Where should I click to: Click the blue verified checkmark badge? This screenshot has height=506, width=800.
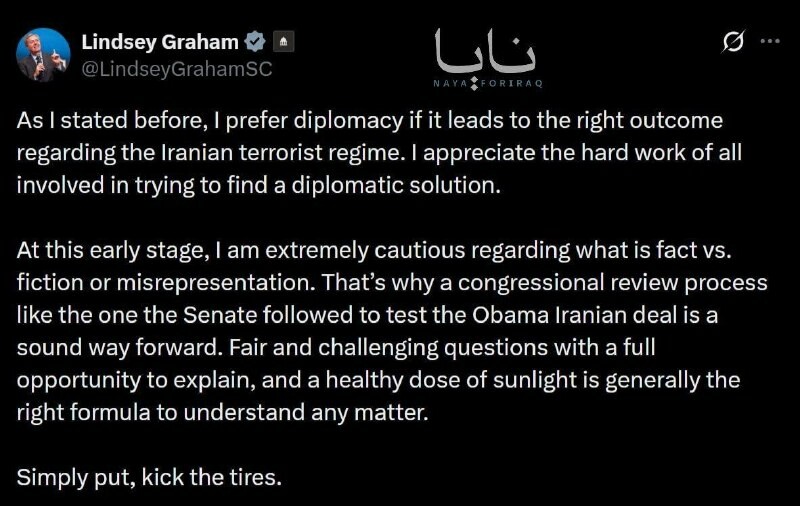coord(255,42)
